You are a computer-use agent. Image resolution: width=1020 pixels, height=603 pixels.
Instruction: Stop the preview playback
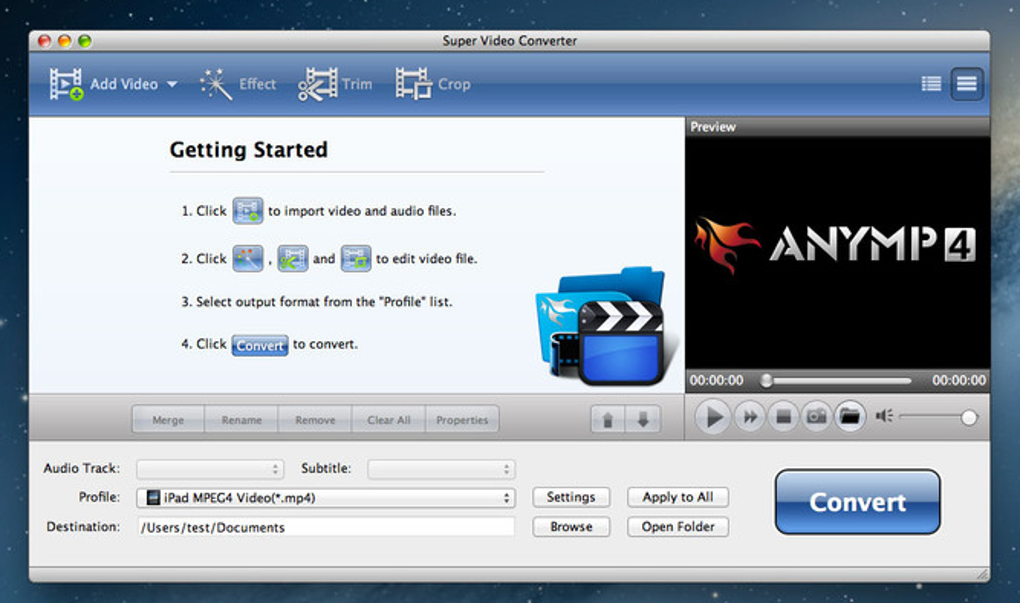click(783, 416)
